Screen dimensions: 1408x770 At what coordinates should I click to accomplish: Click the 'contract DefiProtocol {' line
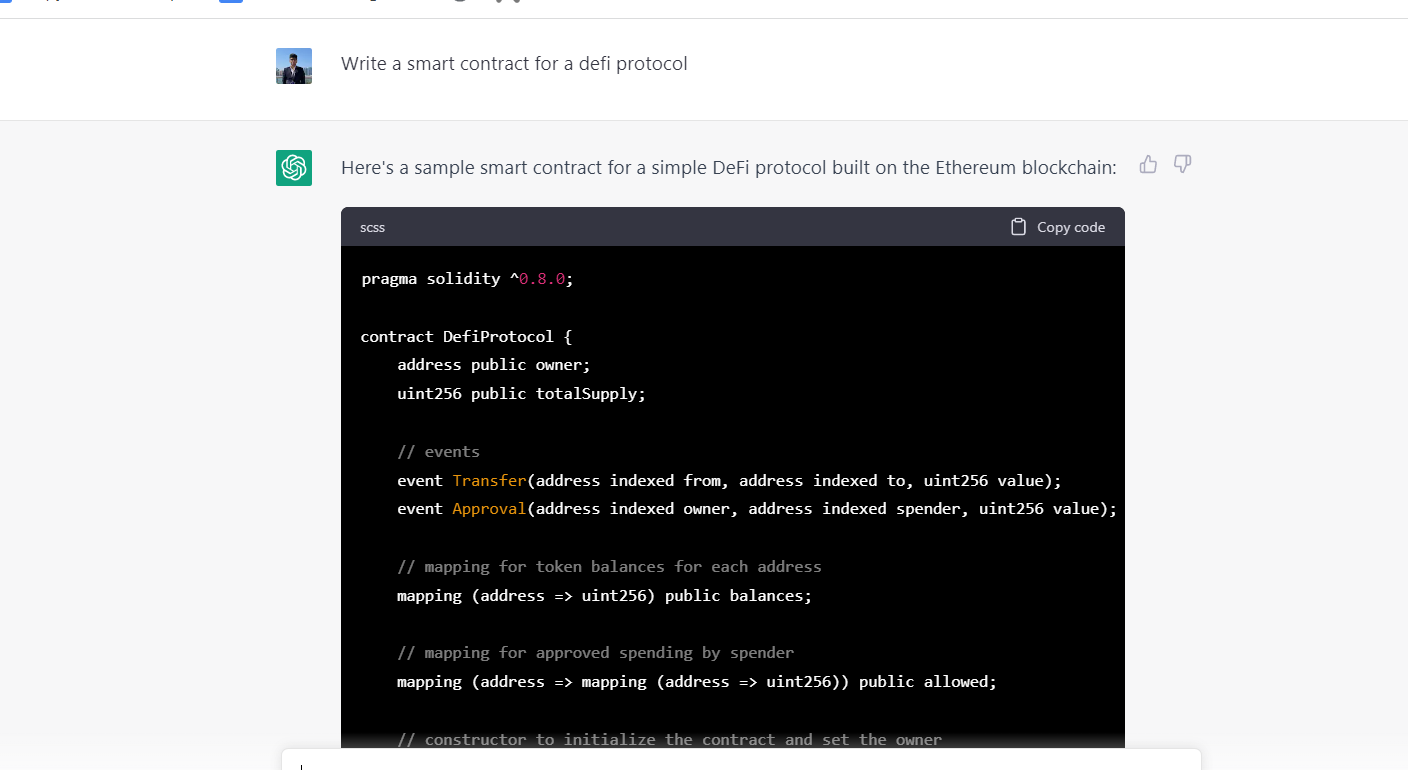(467, 336)
